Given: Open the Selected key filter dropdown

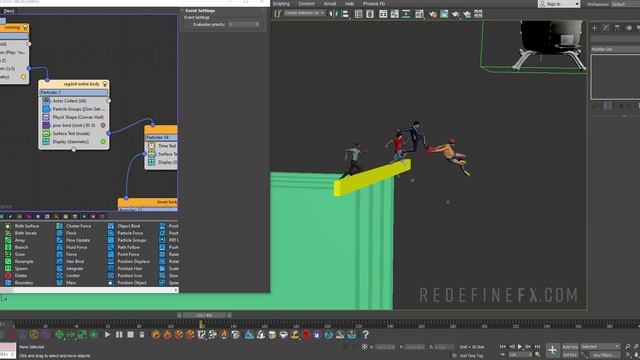Looking at the screenshot, I should [x=600, y=347].
